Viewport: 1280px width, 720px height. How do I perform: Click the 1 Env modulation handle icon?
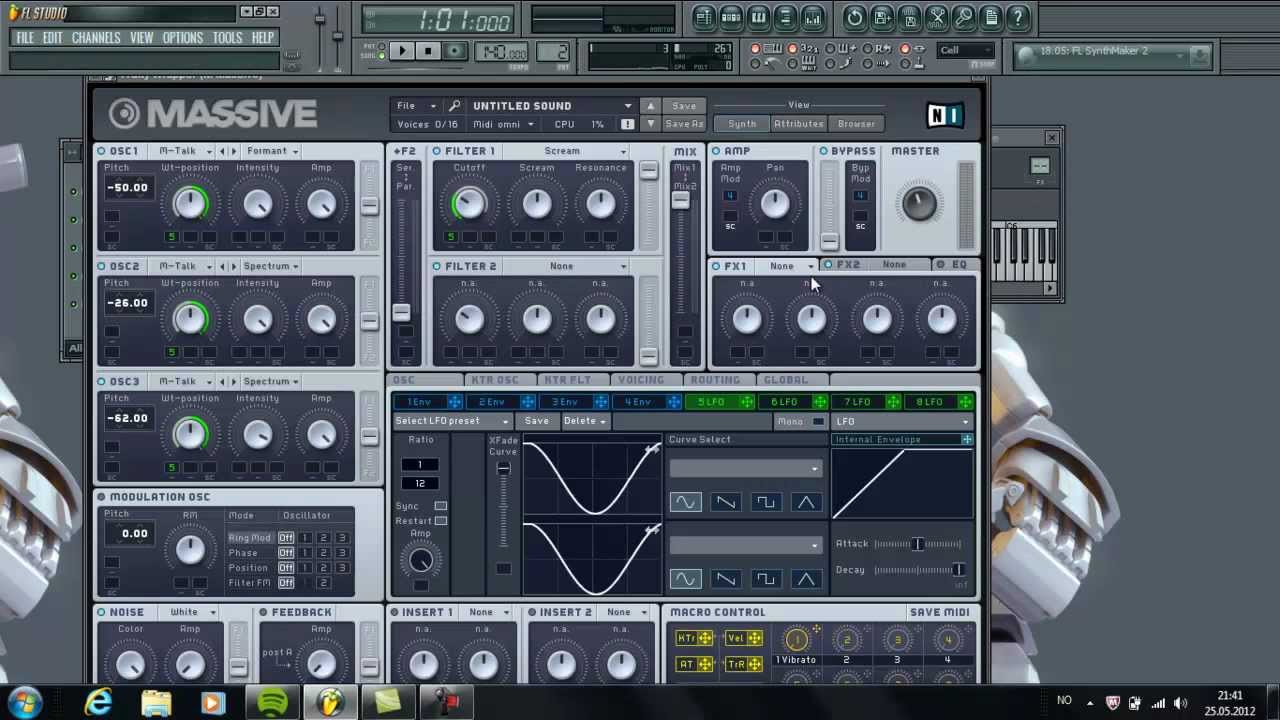pos(454,402)
